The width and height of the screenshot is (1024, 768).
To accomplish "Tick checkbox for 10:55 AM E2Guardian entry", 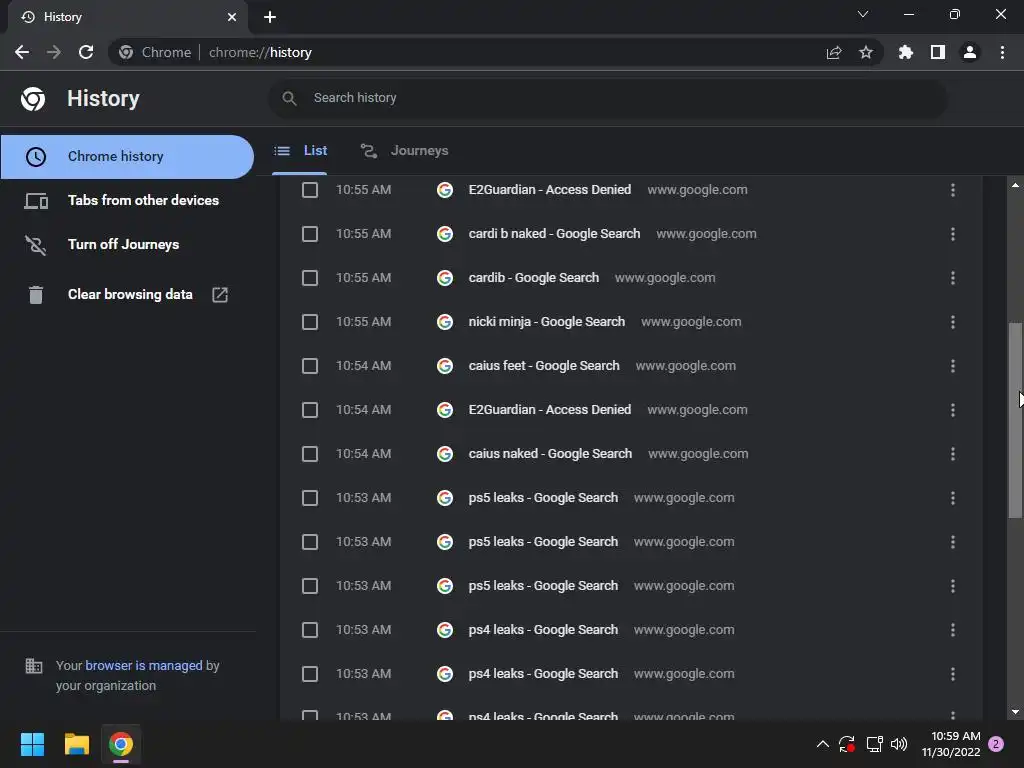I will (310, 190).
